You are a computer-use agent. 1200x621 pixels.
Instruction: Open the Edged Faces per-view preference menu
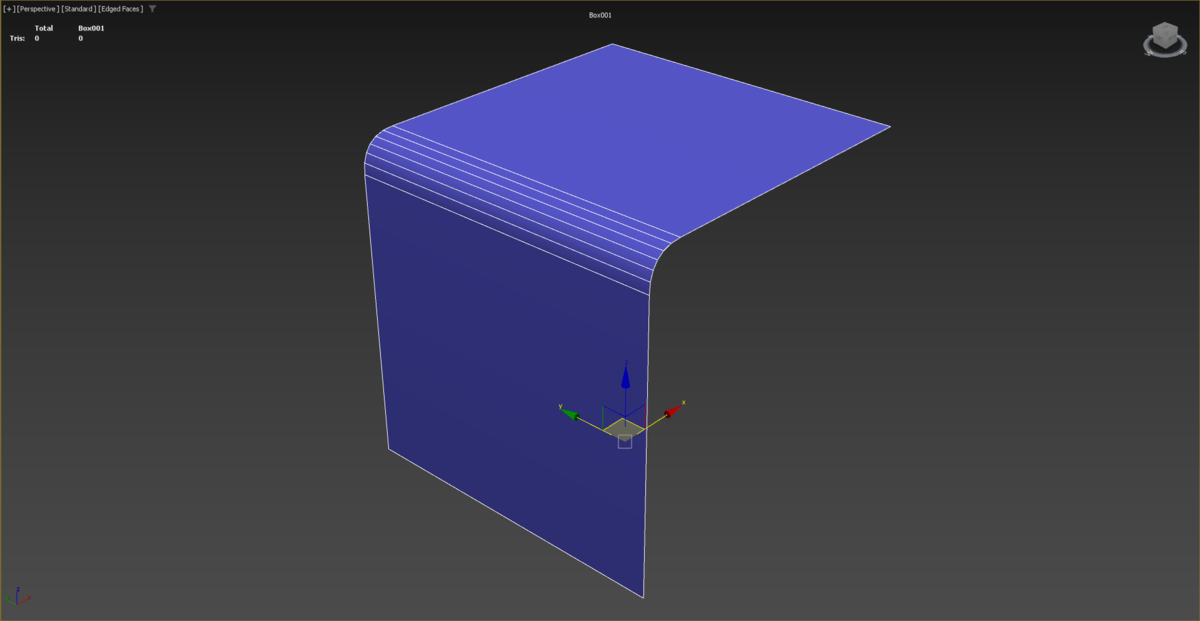coord(120,8)
